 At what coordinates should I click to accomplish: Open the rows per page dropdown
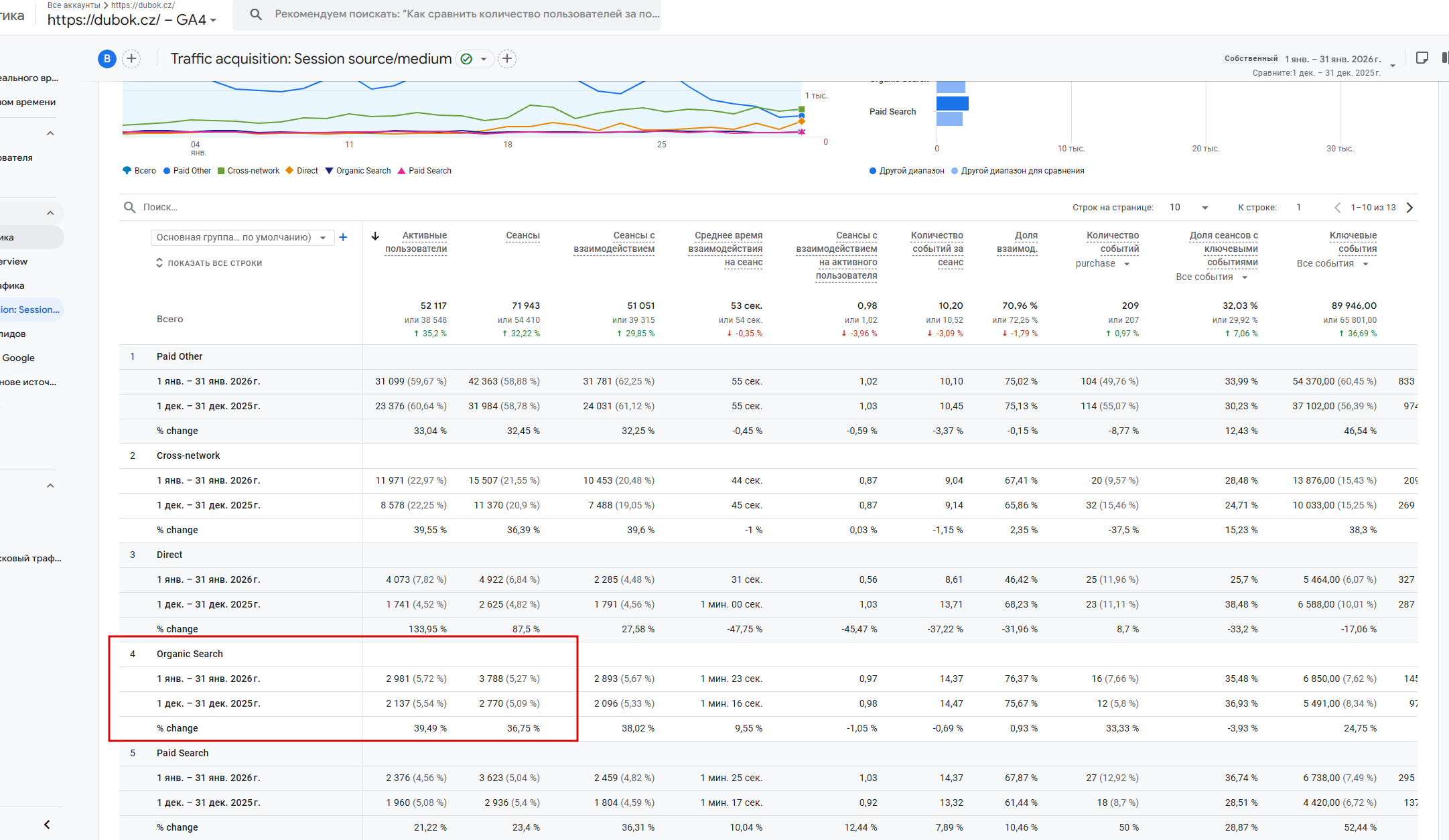[x=1189, y=208]
